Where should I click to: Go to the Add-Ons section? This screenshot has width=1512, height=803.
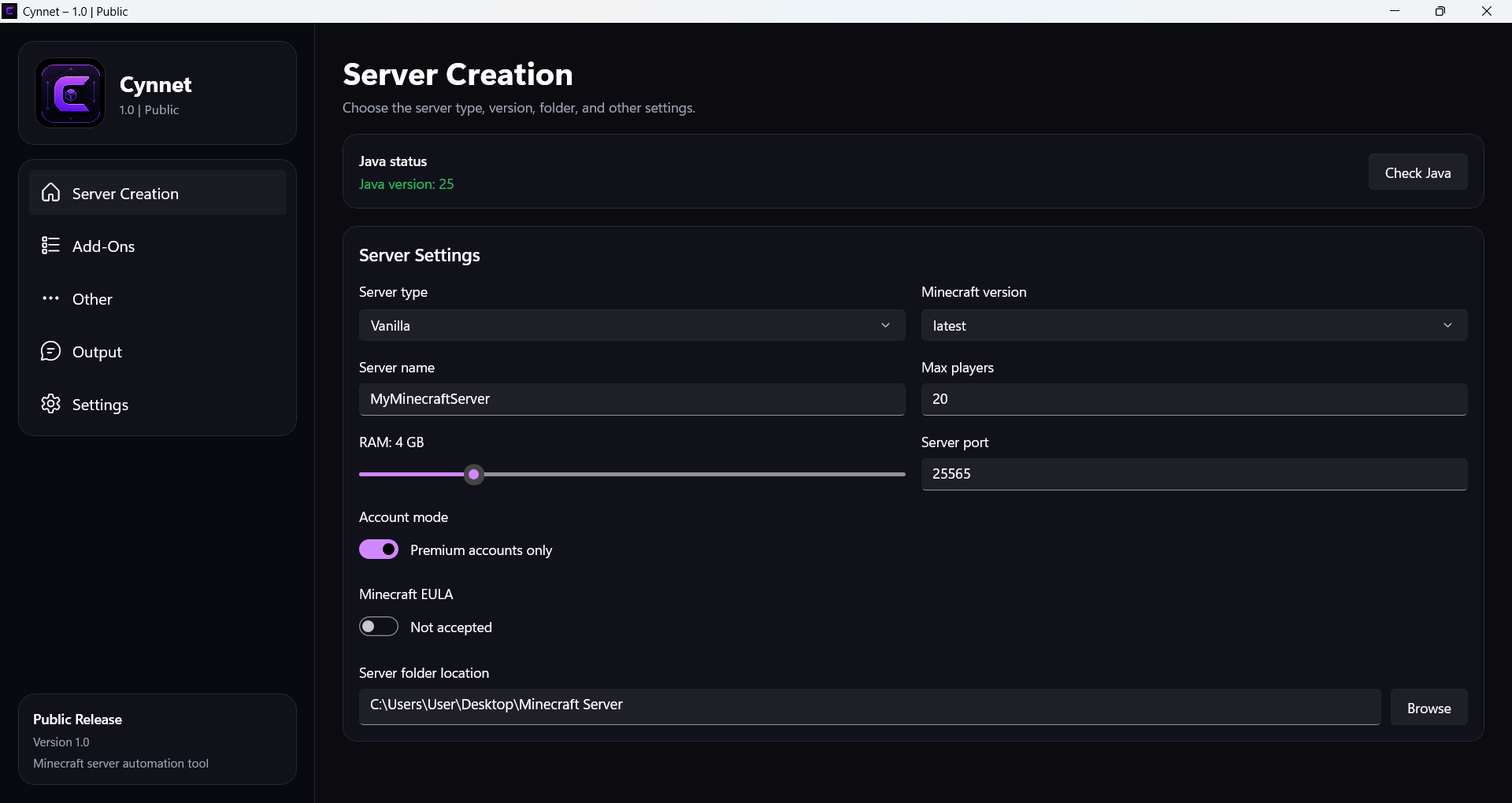[x=157, y=246]
